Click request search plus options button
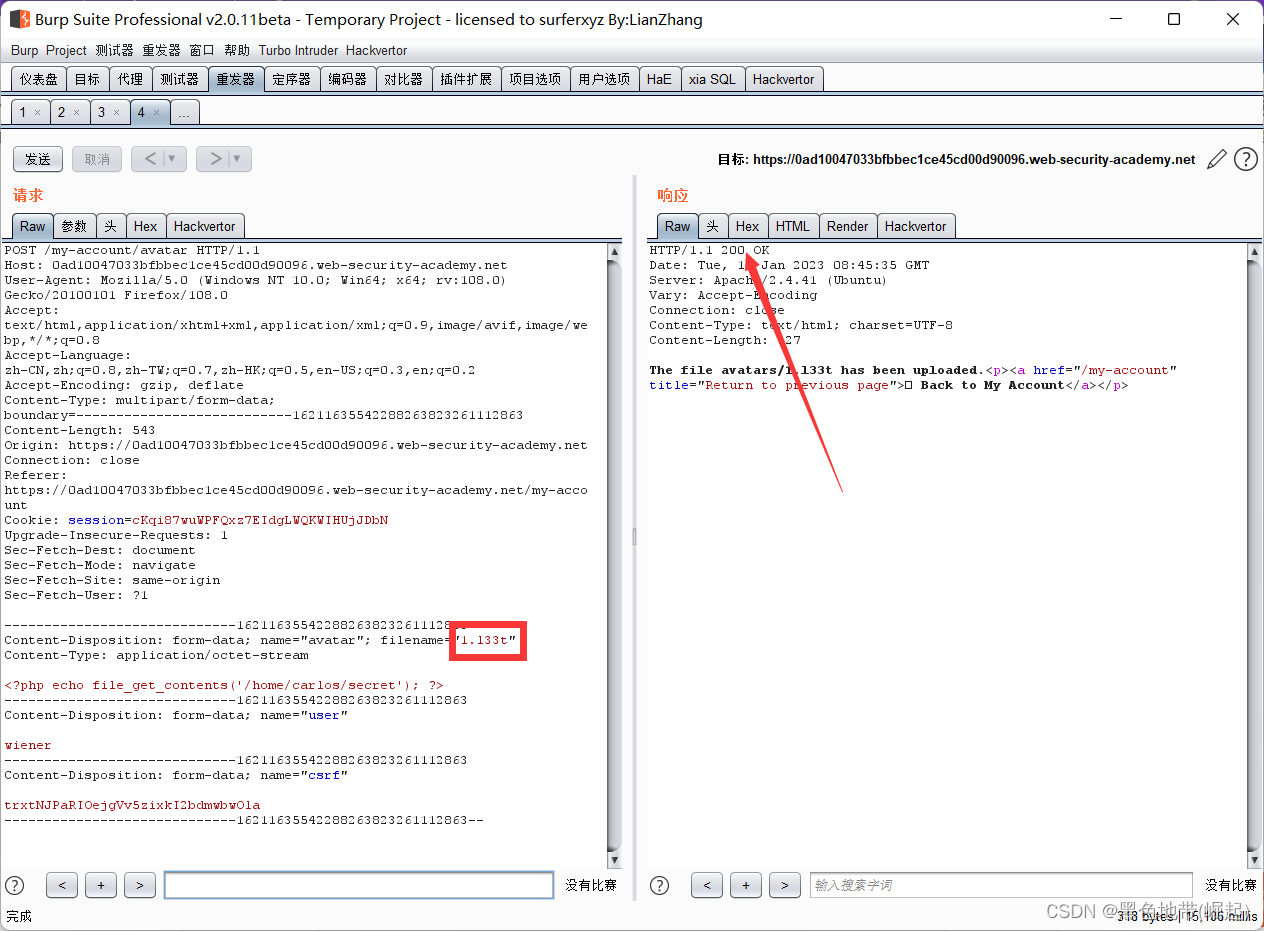Image resolution: width=1264 pixels, height=931 pixels. tap(101, 885)
